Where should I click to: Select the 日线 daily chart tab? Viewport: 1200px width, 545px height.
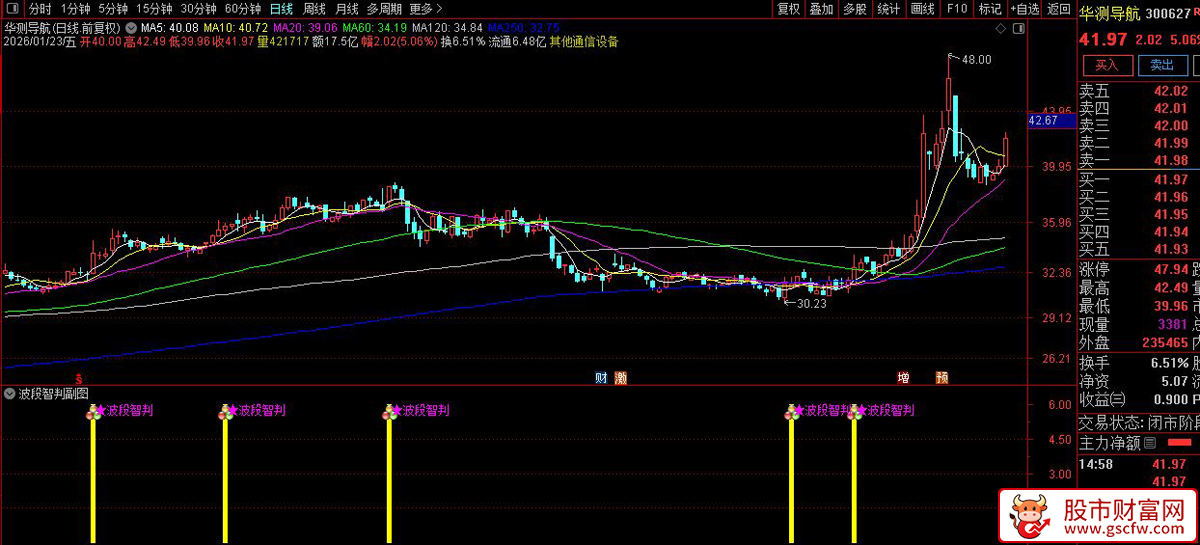[x=282, y=9]
